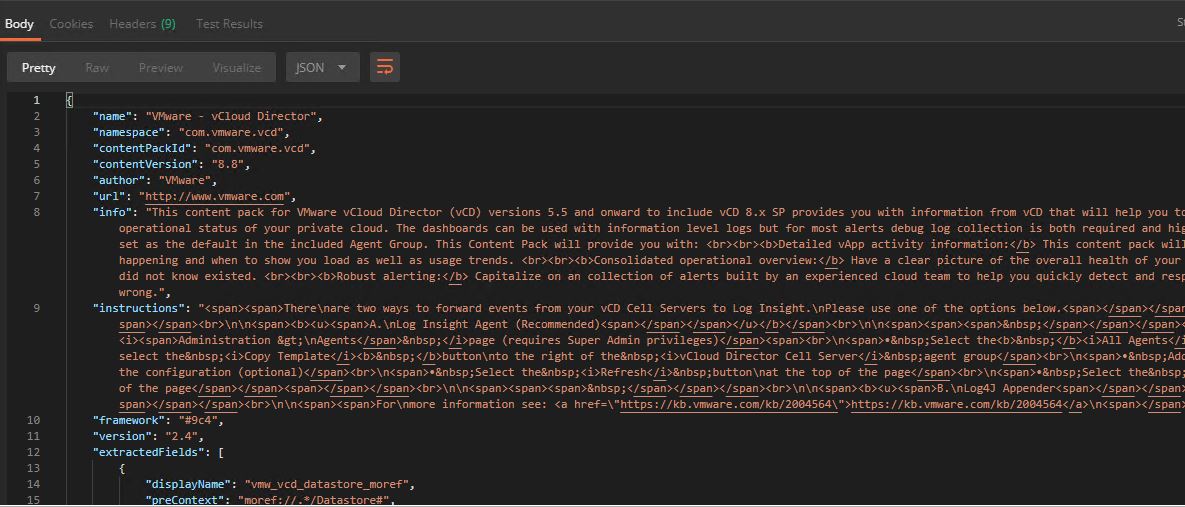This screenshot has width=1185, height=507.
Task: Click the "info" key on line 8
Action: [x=113, y=212]
